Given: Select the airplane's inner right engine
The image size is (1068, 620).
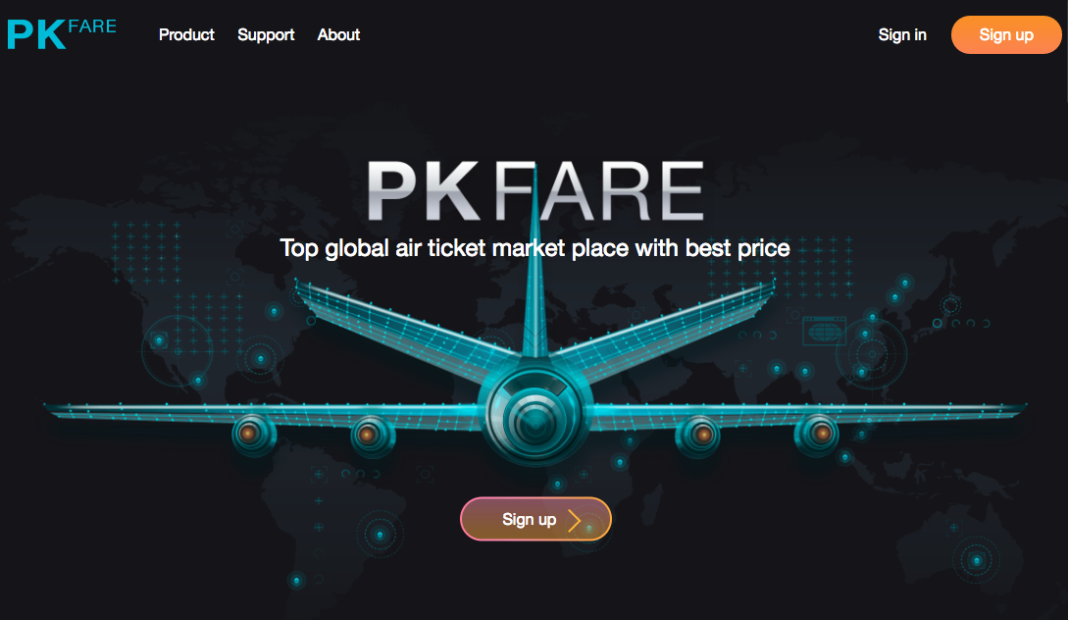Looking at the screenshot, I should (702, 434).
